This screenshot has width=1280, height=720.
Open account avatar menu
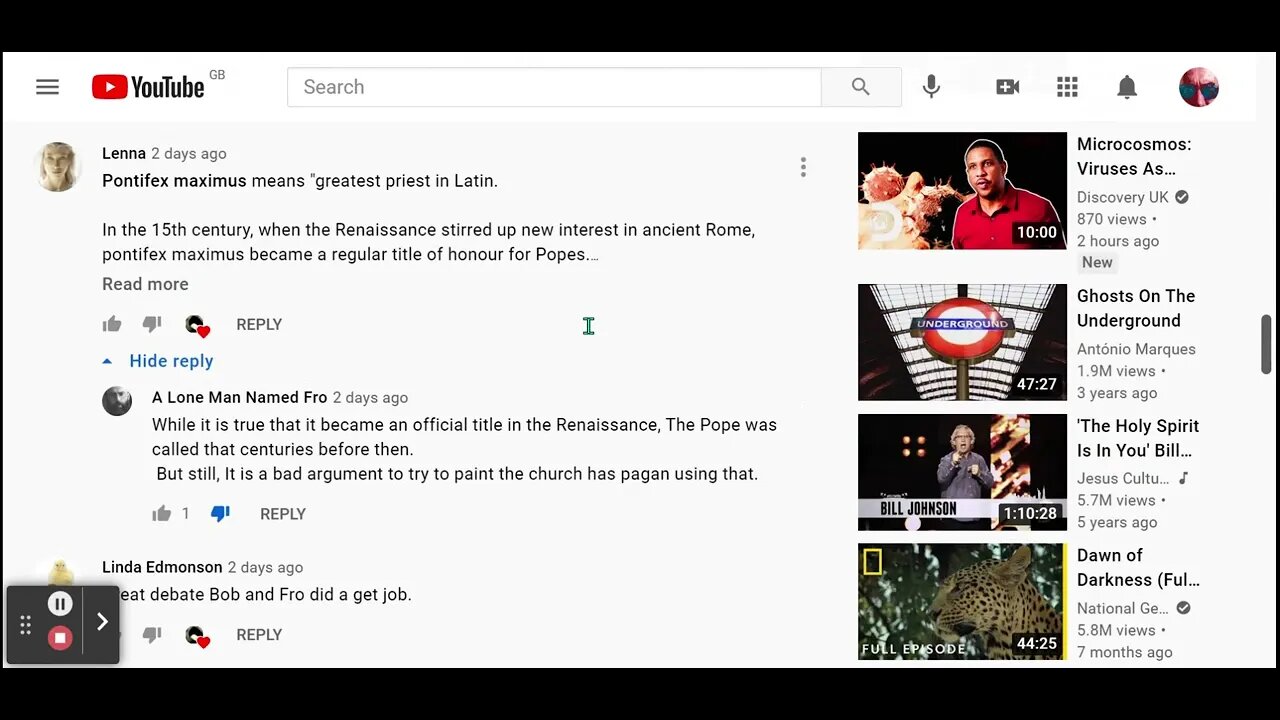(1199, 87)
